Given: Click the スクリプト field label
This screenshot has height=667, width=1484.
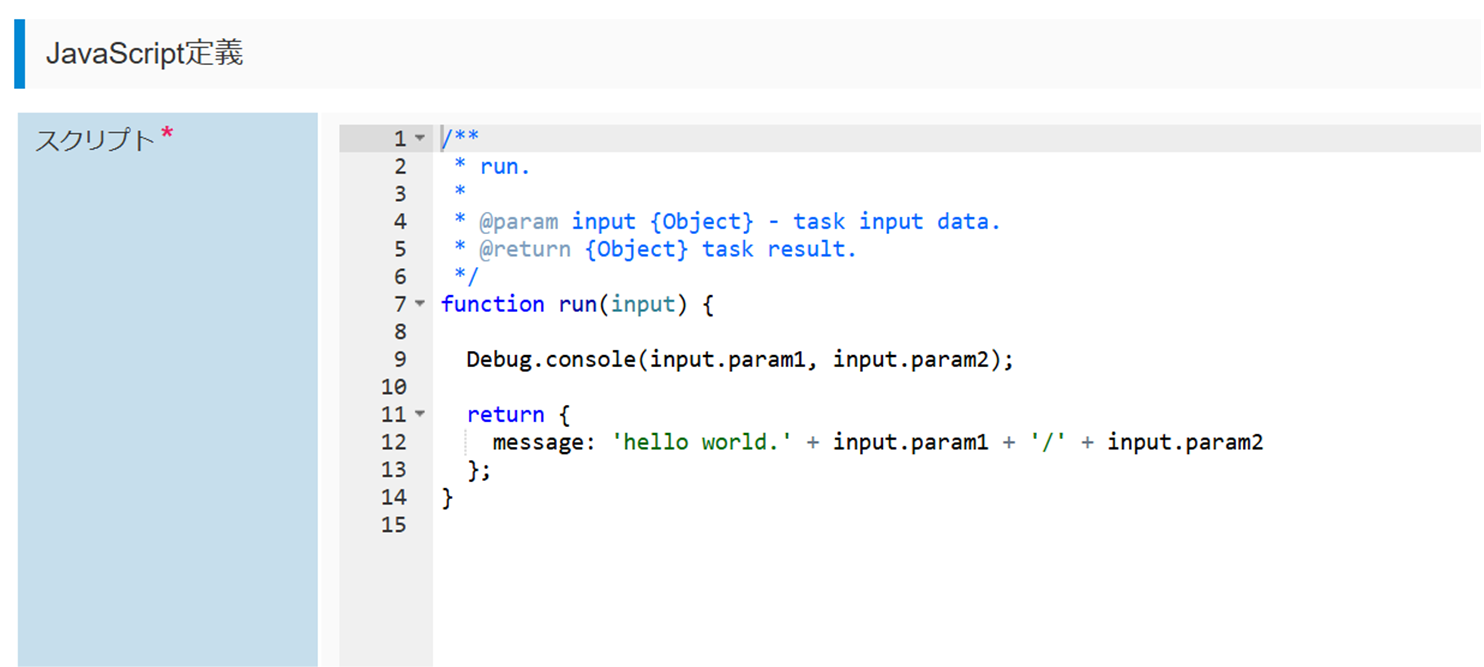Looking at the screenshot, I should (95, 141).
